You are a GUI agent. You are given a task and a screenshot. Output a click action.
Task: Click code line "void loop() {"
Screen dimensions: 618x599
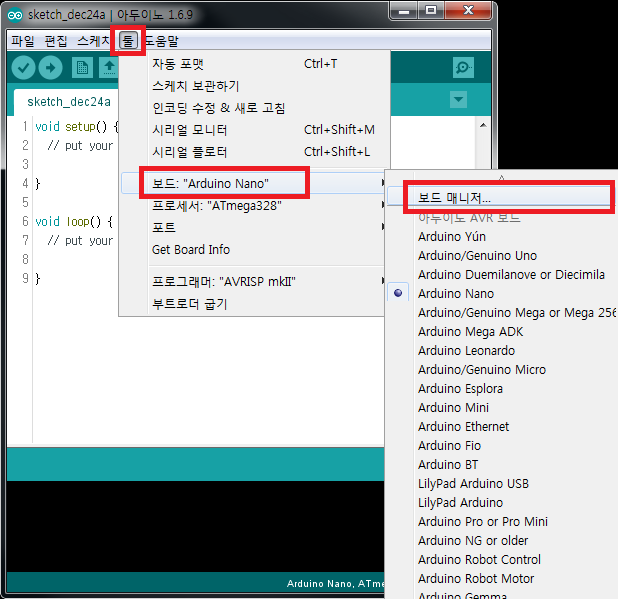pyautogui.click(x=74, y=221)
